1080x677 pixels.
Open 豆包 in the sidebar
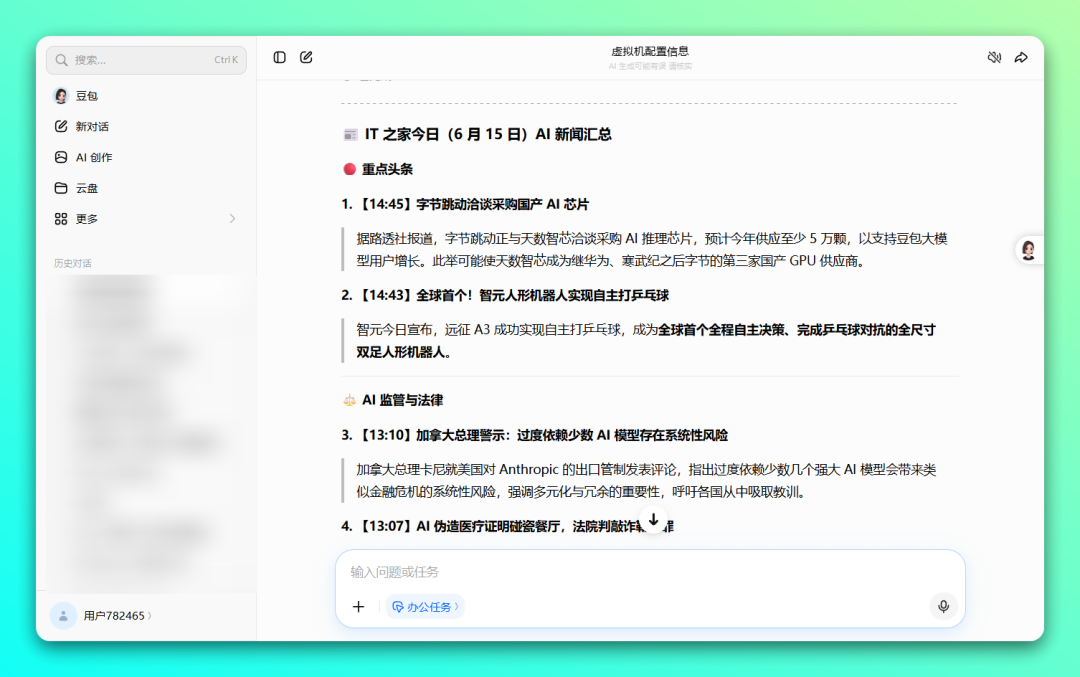(x=146, y=96)
